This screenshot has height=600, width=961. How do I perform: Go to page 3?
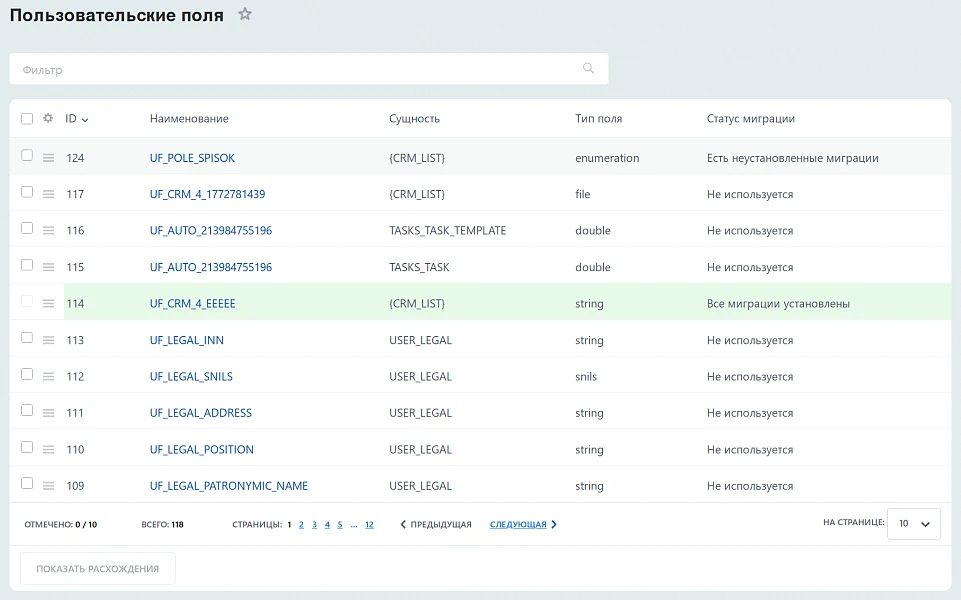(x=314, y=525)
